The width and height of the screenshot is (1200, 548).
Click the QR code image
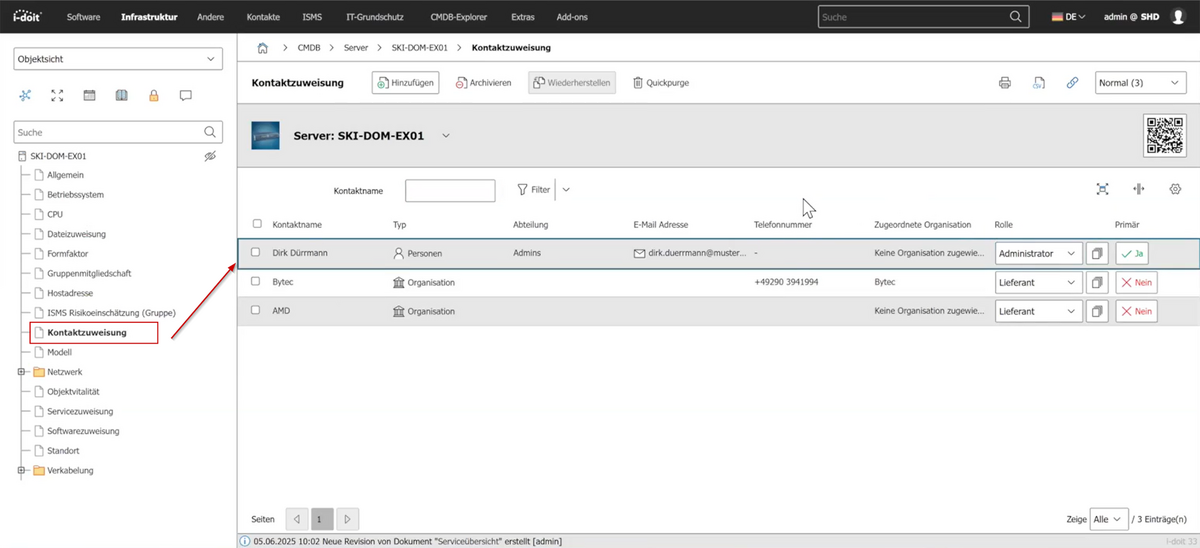coord(1165,136)
